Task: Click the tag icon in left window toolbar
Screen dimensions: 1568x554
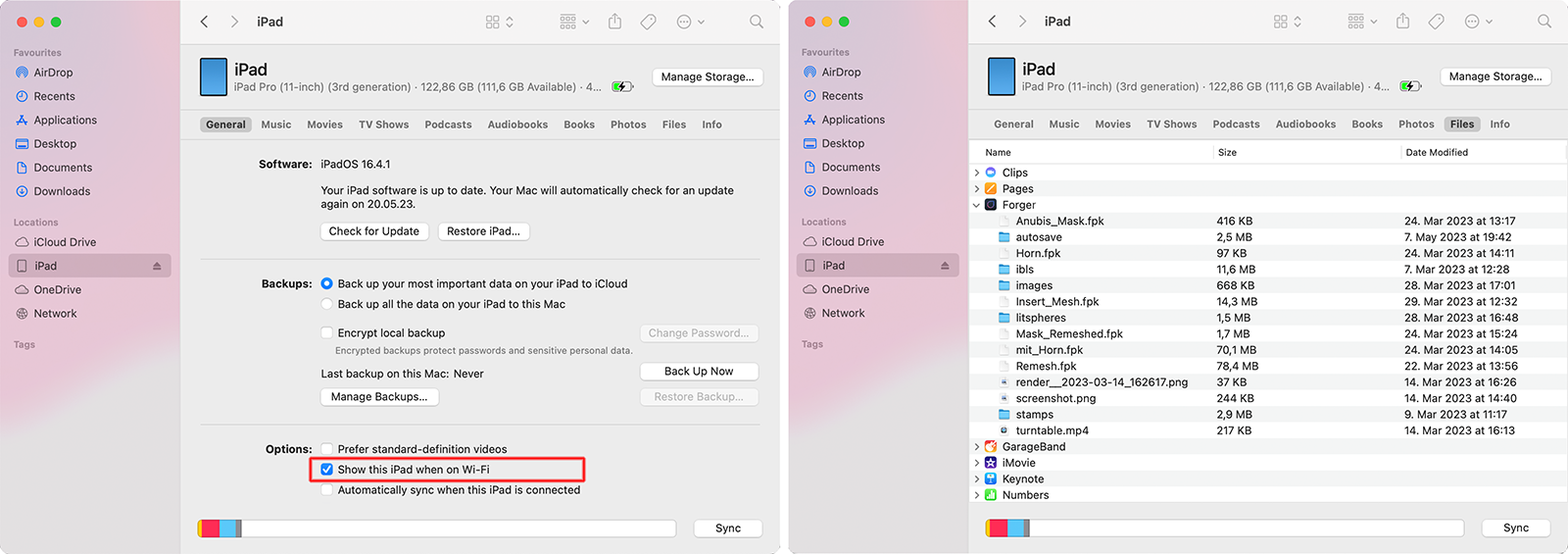Action: tap(648, 22)
